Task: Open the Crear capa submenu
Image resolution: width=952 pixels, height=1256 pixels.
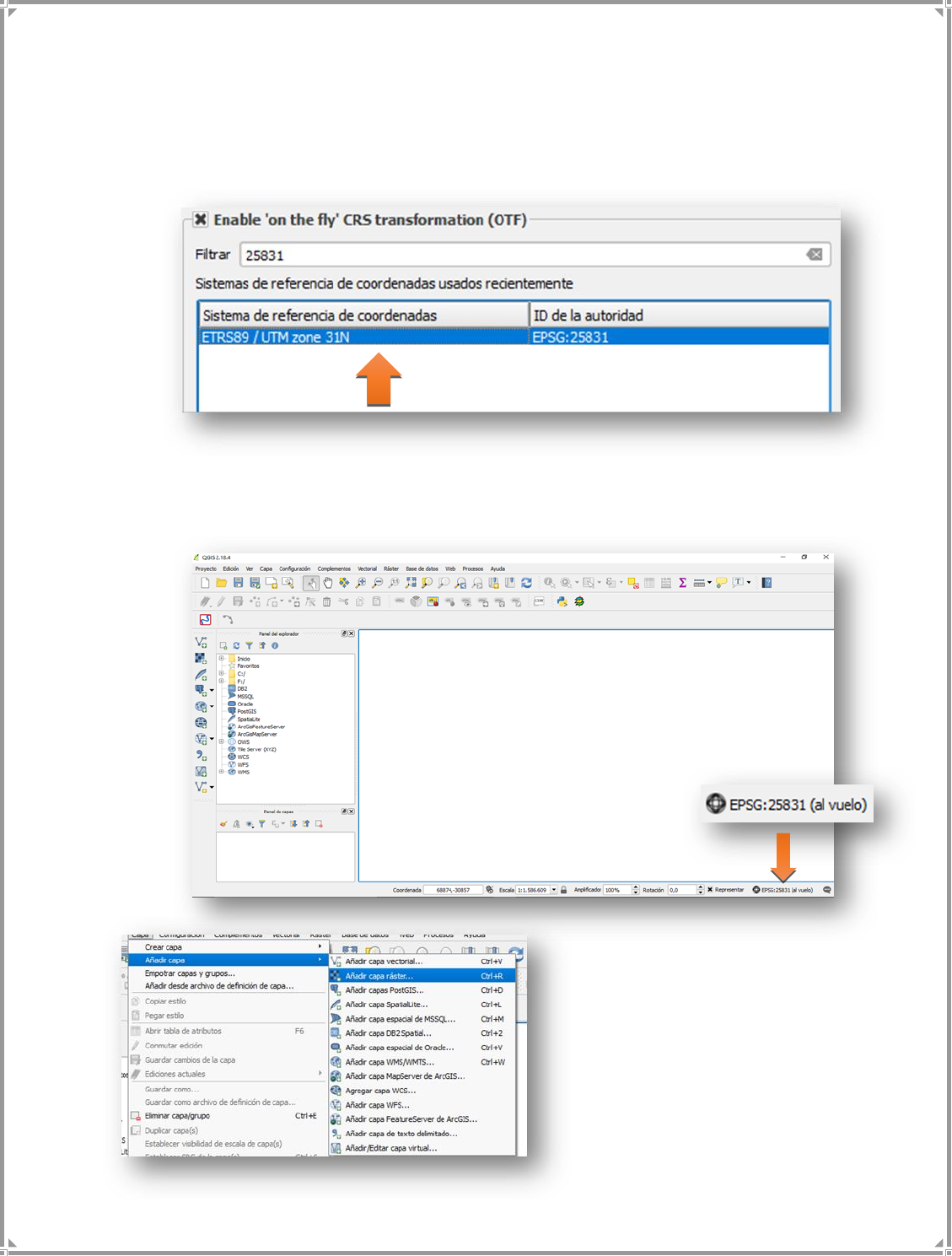Action: pyautogui.click(x=228, y=947)
